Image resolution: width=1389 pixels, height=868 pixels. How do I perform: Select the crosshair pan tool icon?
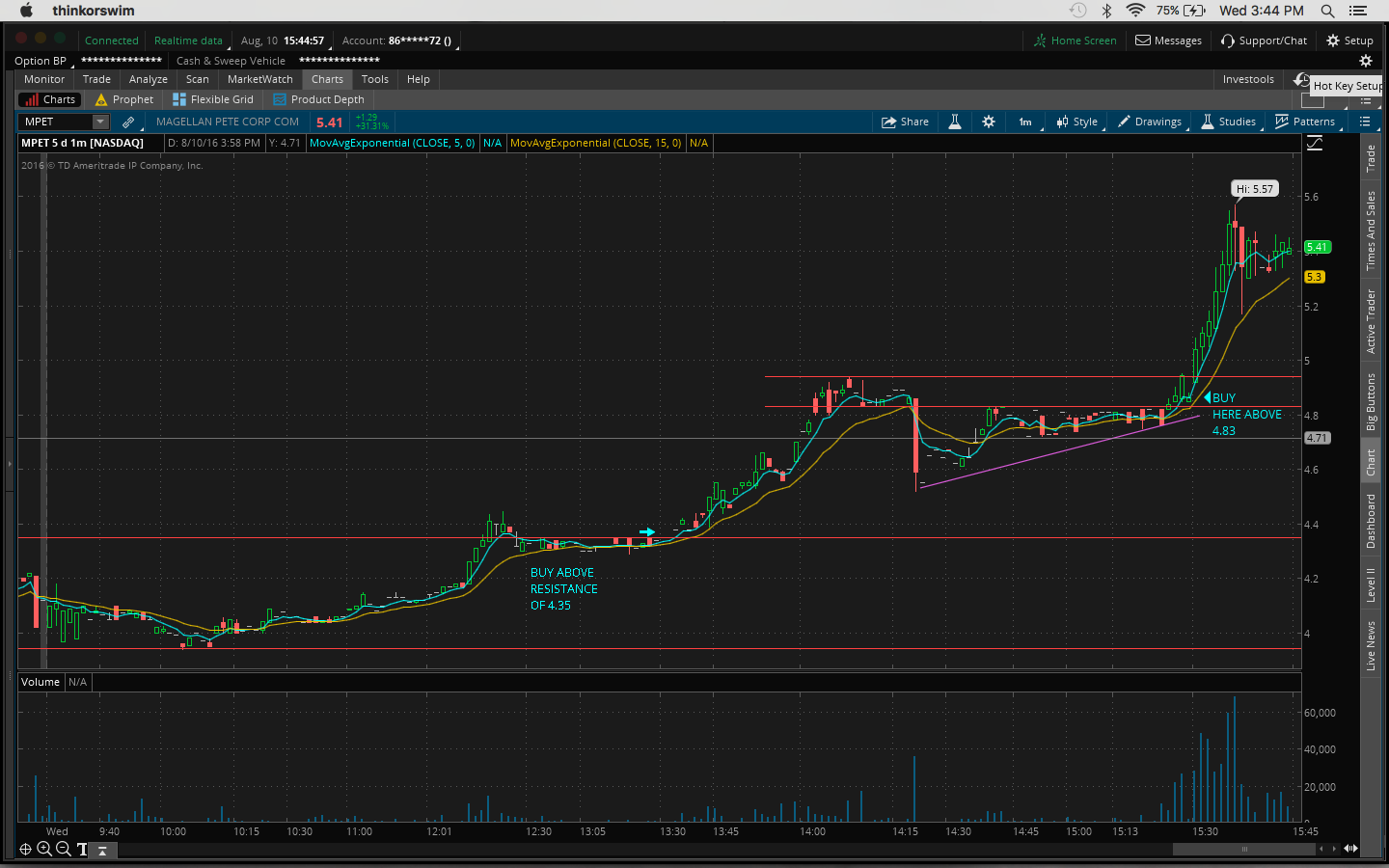pyautogui.click(x=25, y=849)
